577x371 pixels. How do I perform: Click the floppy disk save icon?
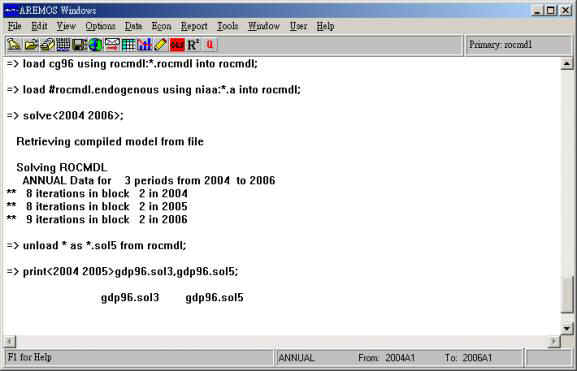[x=79, y=45]
